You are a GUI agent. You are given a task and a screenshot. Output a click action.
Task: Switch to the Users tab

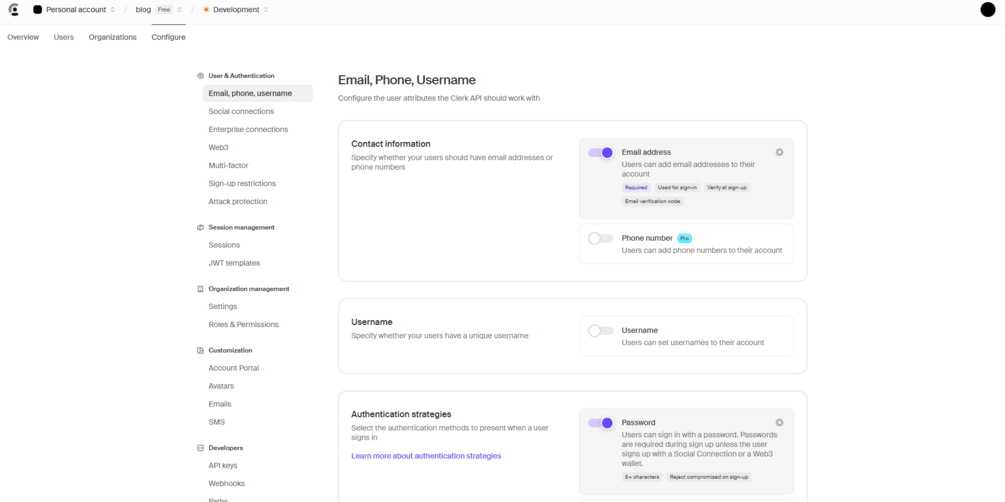pos(64,37)
